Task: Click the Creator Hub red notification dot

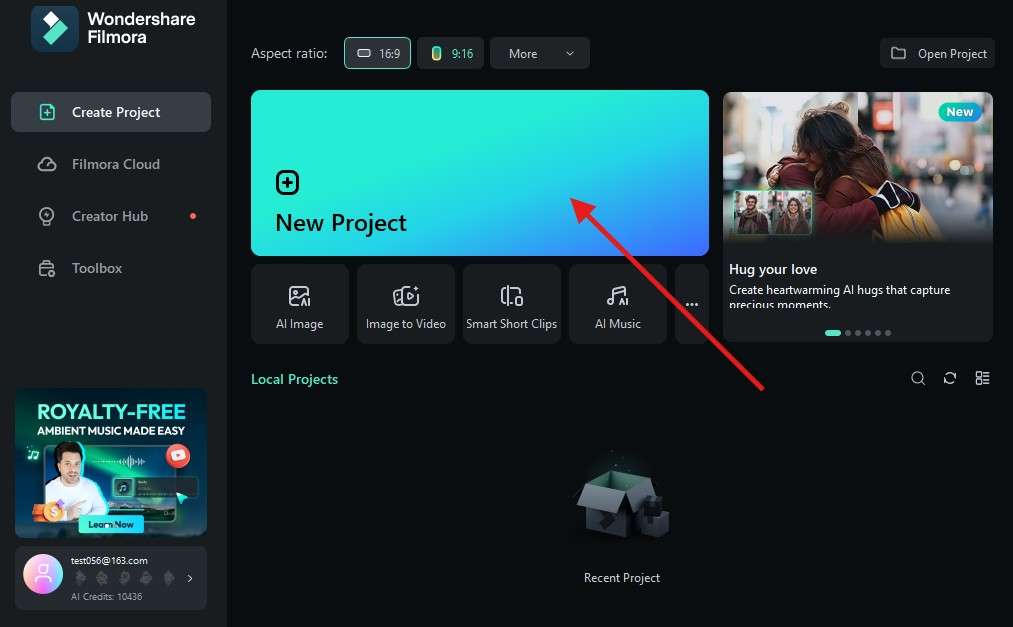Action: coord(193,216)
